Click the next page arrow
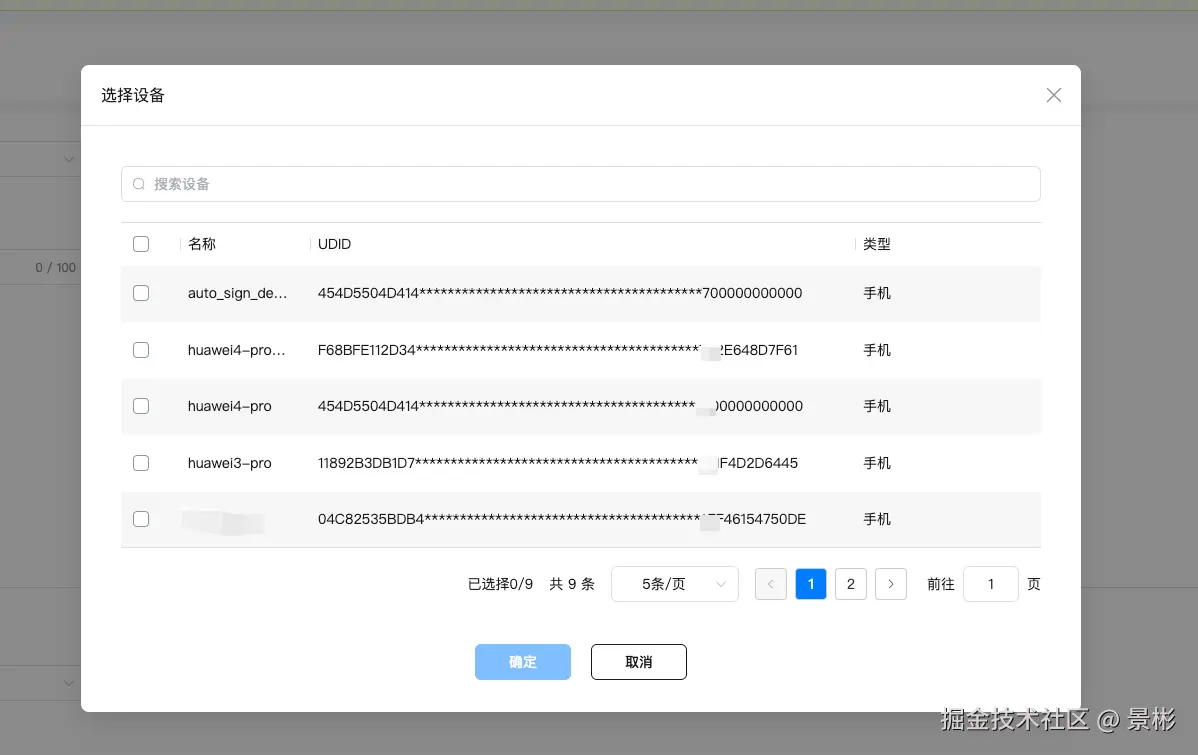 (890, 583)
